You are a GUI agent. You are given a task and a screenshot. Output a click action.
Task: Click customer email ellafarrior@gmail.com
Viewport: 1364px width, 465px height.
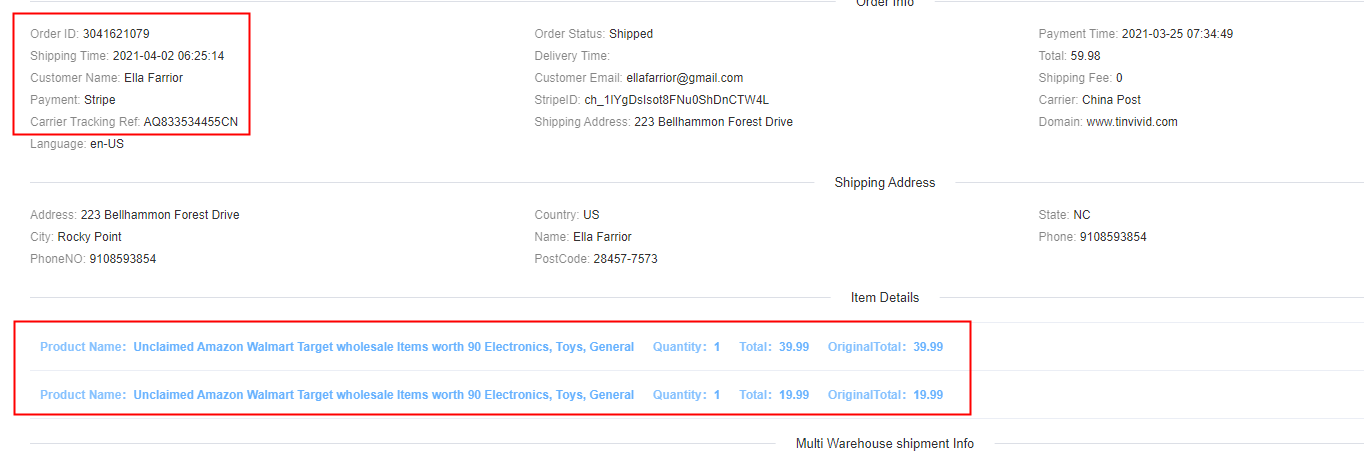684,78
